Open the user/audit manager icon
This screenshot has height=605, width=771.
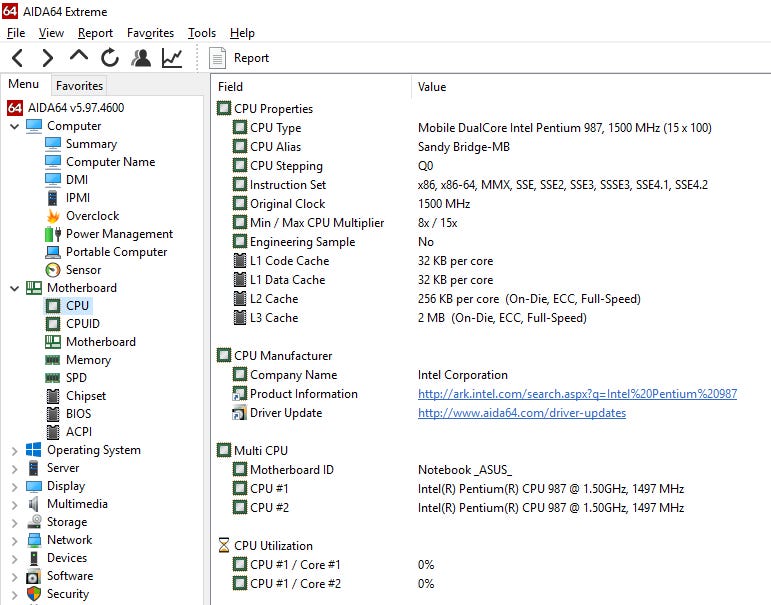coord(141,58)
